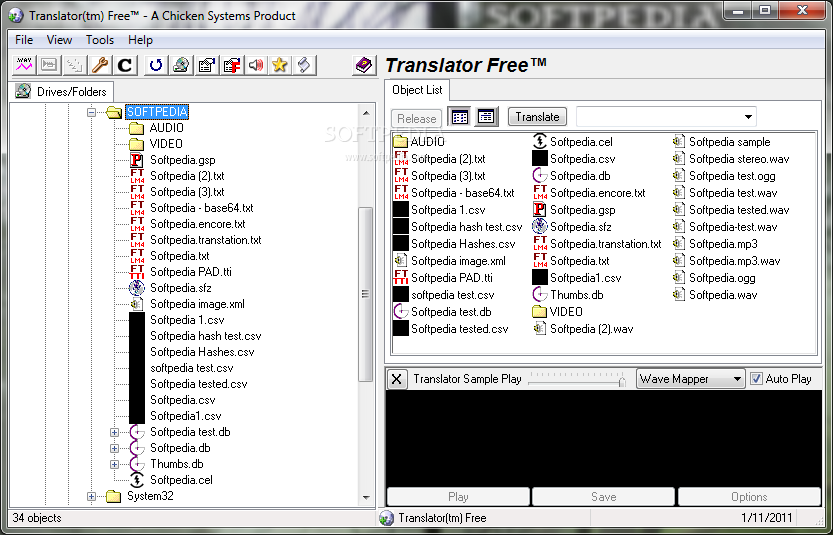Screen dimensions: 833x535
Task: Select the Drives/Folders tab
Action: tap(62, 91)
